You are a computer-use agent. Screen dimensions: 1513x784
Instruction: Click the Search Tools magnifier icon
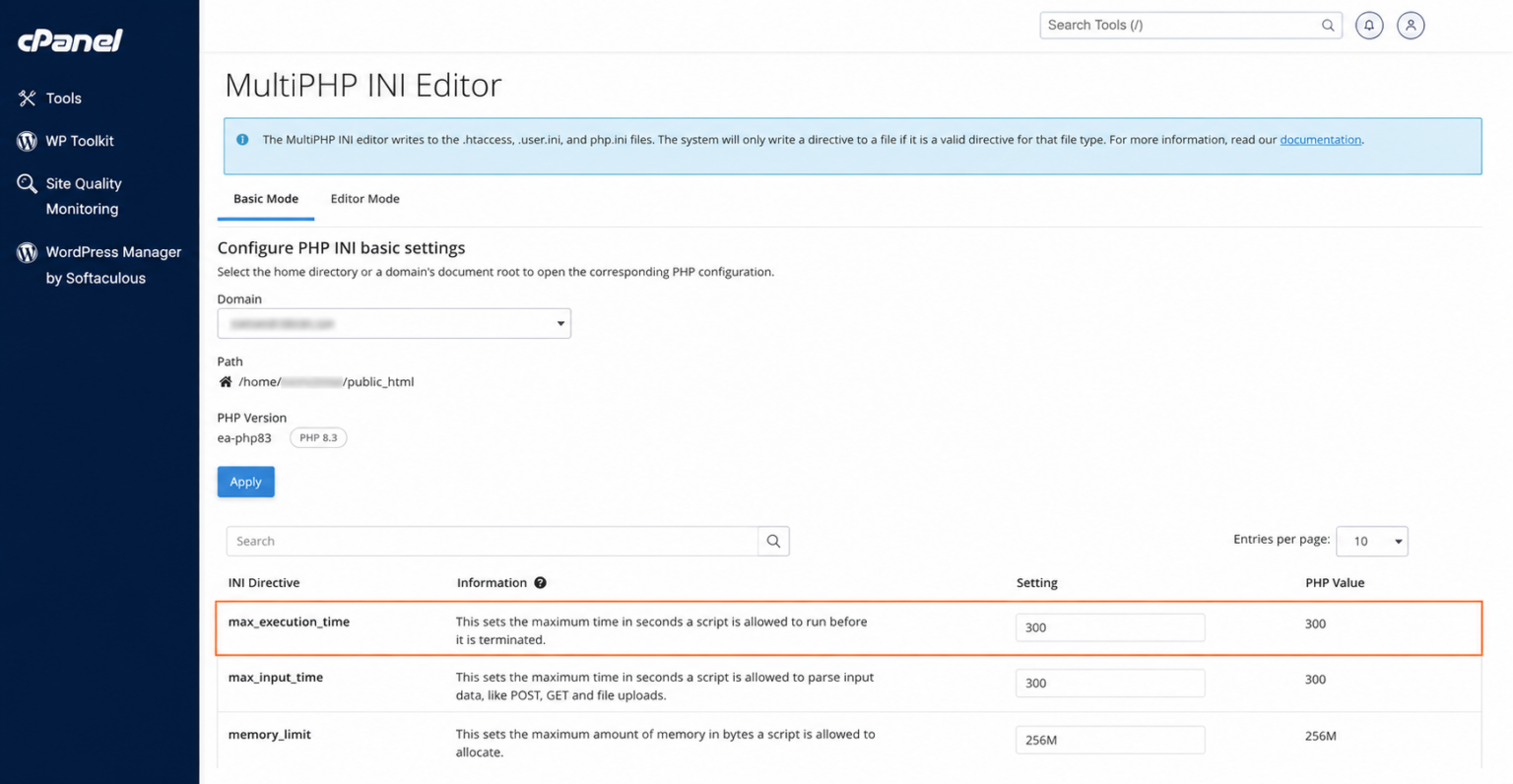1328,26
